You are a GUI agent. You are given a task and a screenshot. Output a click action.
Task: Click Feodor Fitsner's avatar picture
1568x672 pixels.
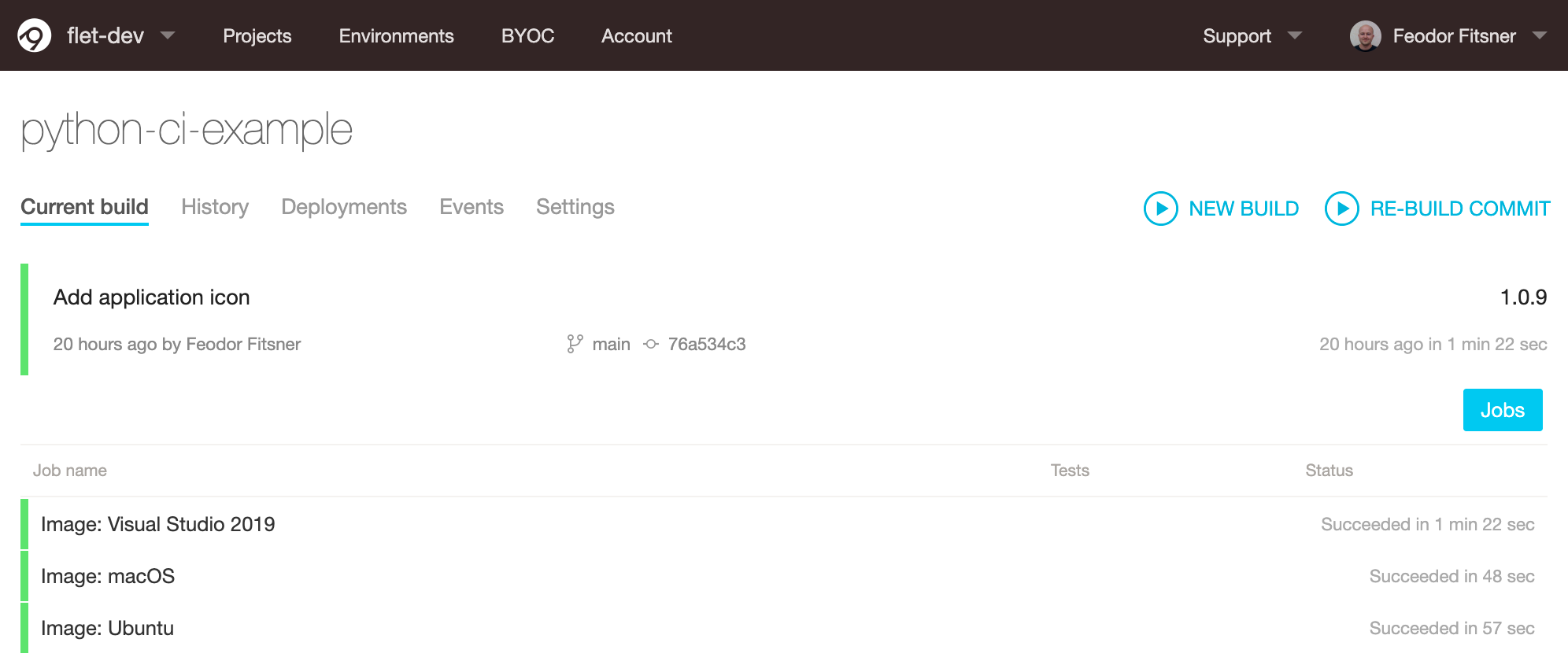pyautogui.click(x=1365, y=35)
